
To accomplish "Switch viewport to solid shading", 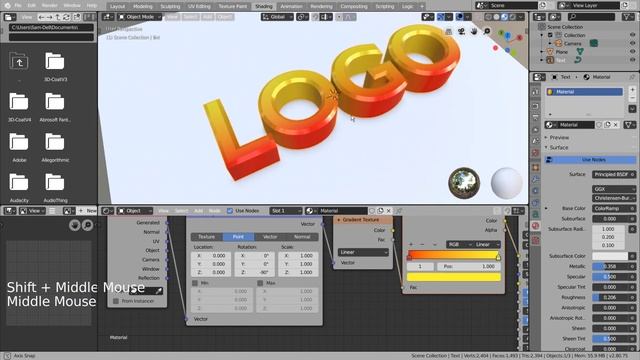I will (x=496, y=17).
